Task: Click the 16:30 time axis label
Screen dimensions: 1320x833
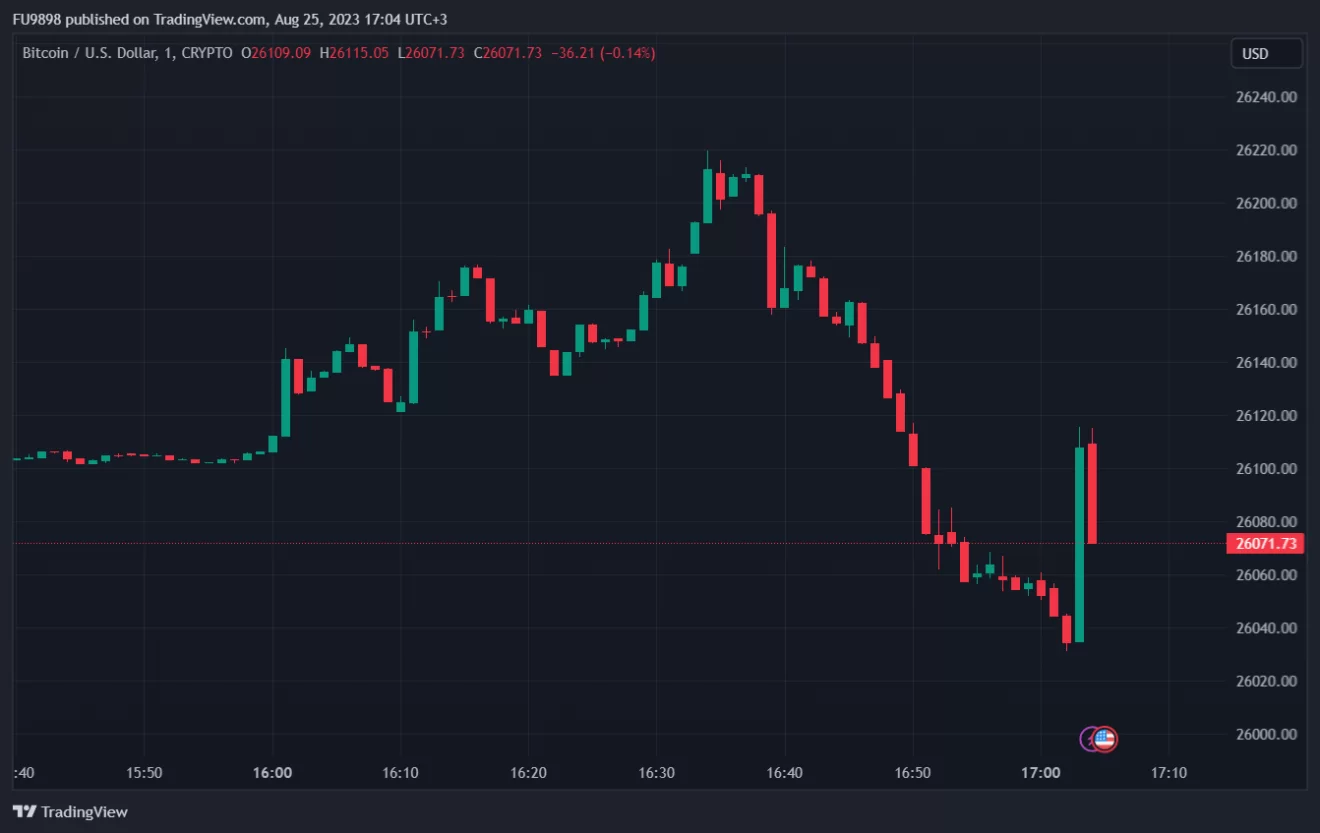Action: pyautogui.click(x=656, y=773)
